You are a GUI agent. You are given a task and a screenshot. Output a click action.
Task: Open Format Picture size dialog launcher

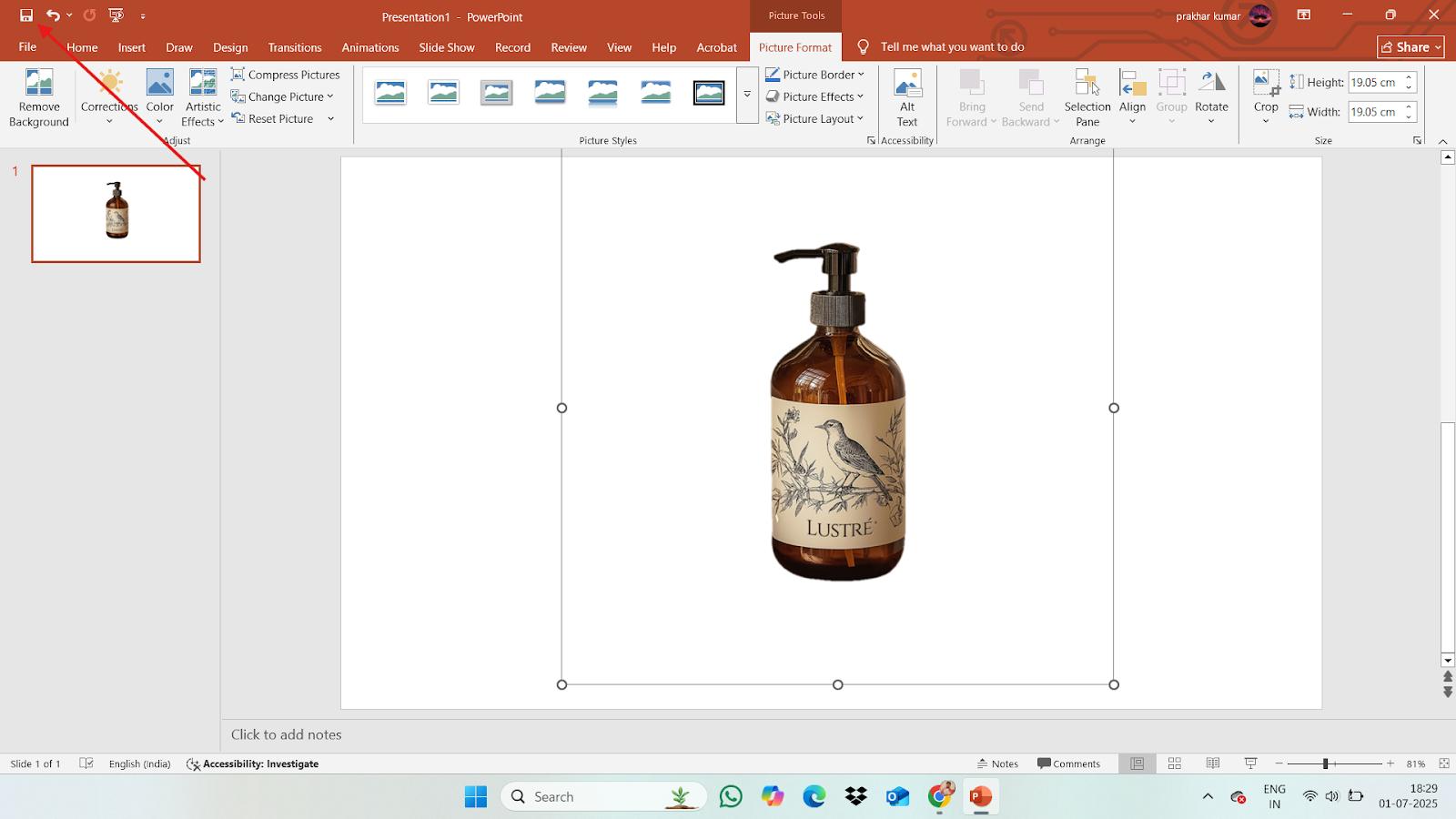[x=1417, y=140]
